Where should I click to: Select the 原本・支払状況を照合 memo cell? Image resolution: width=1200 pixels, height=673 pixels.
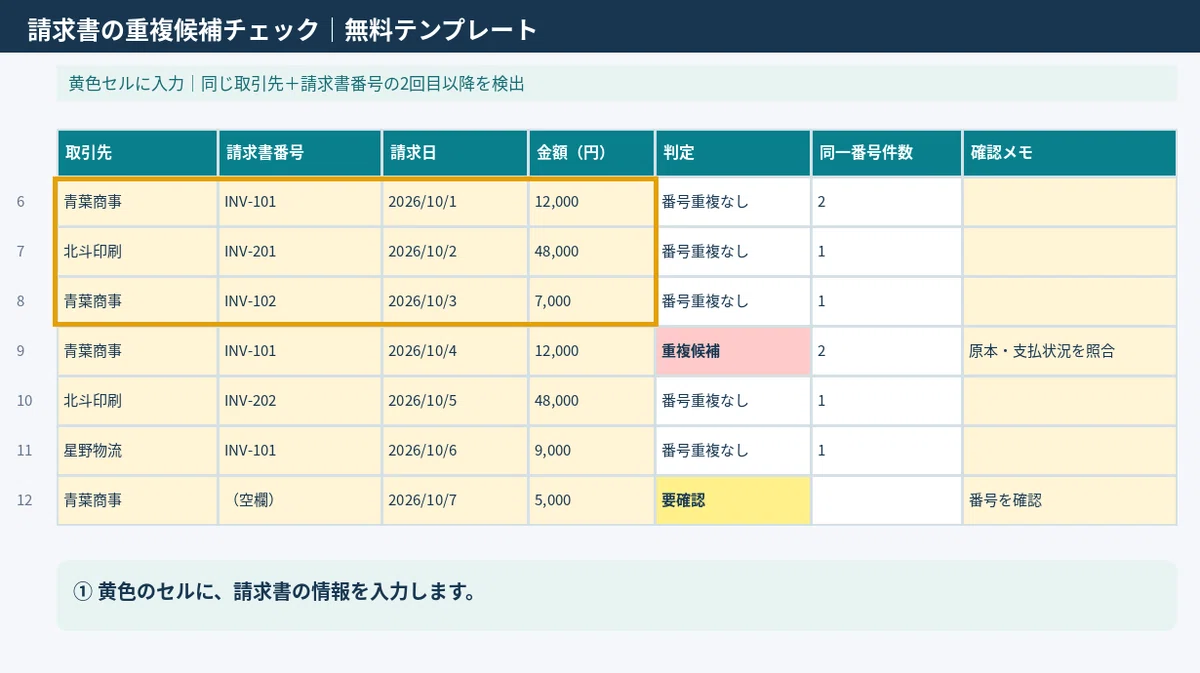coord(1069,351)
